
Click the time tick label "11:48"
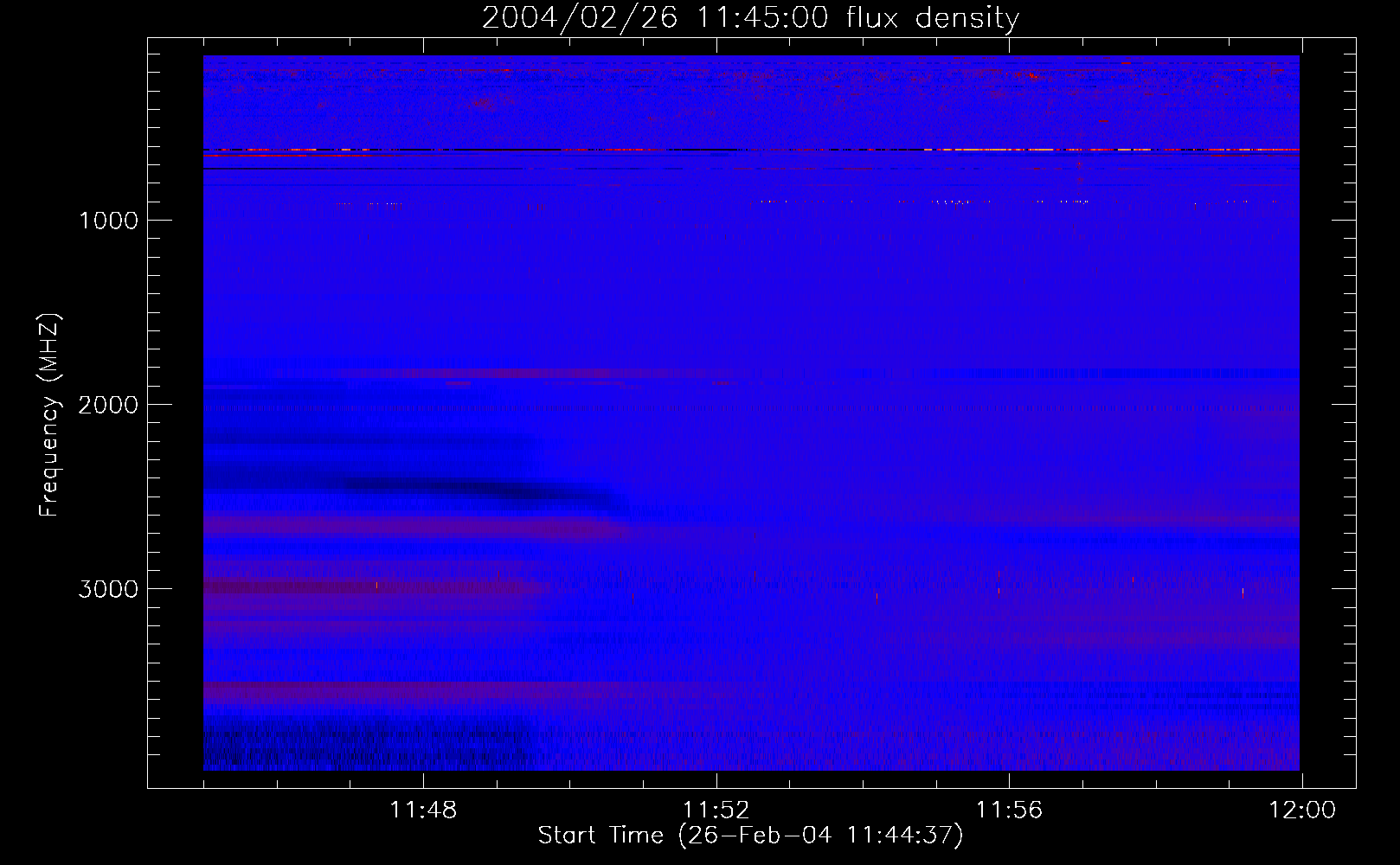click(x=423, y=811)
